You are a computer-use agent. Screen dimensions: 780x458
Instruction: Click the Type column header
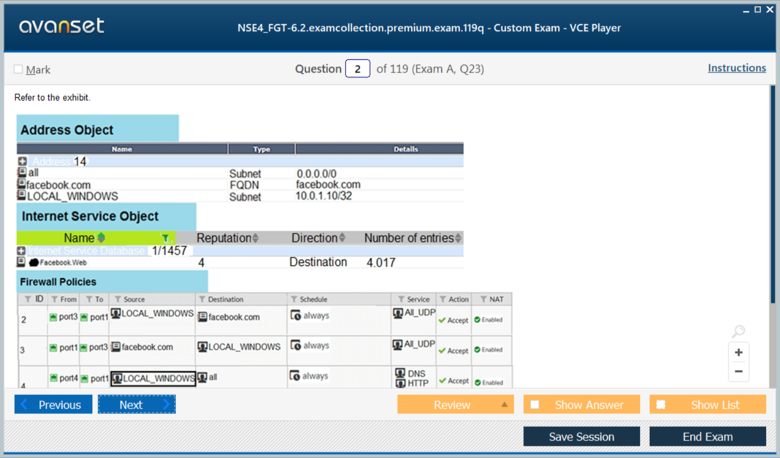click(261, 149)
